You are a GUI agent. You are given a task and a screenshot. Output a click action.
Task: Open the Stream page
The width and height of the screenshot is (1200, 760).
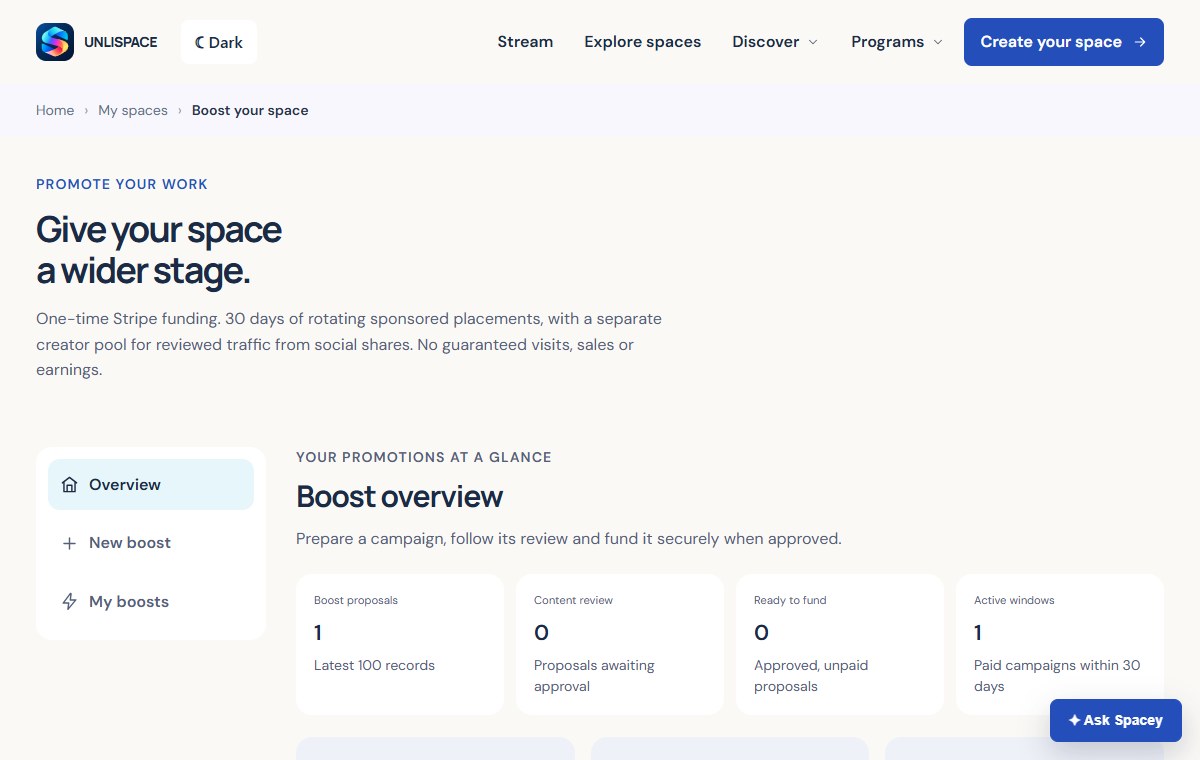525,42
